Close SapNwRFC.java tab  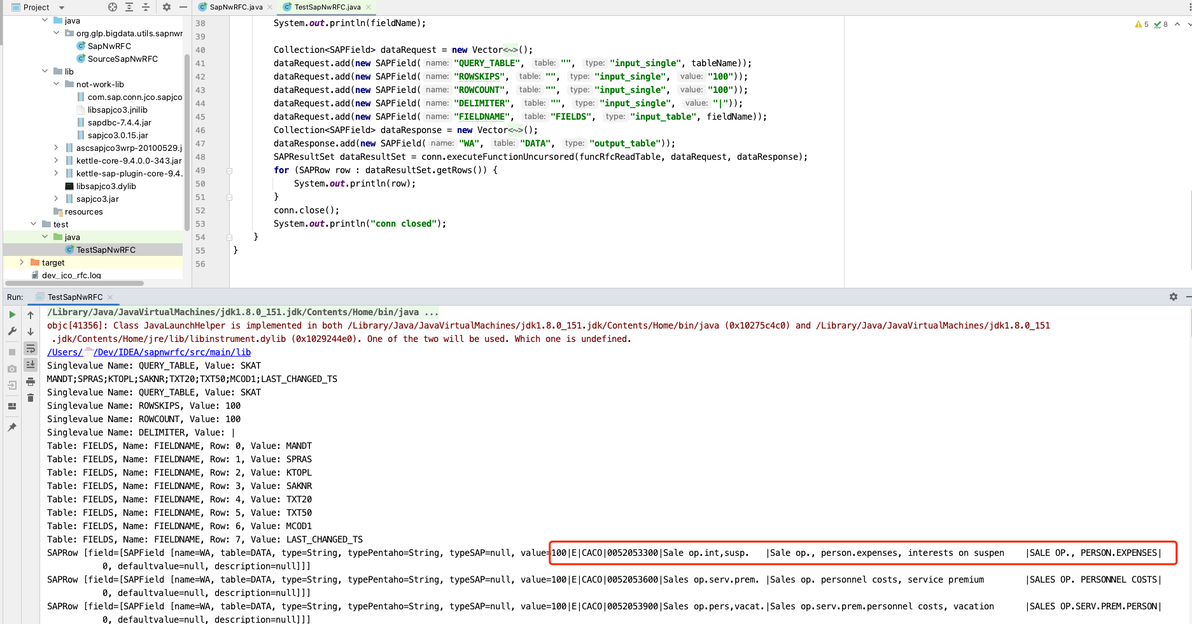tap(270, 7)
